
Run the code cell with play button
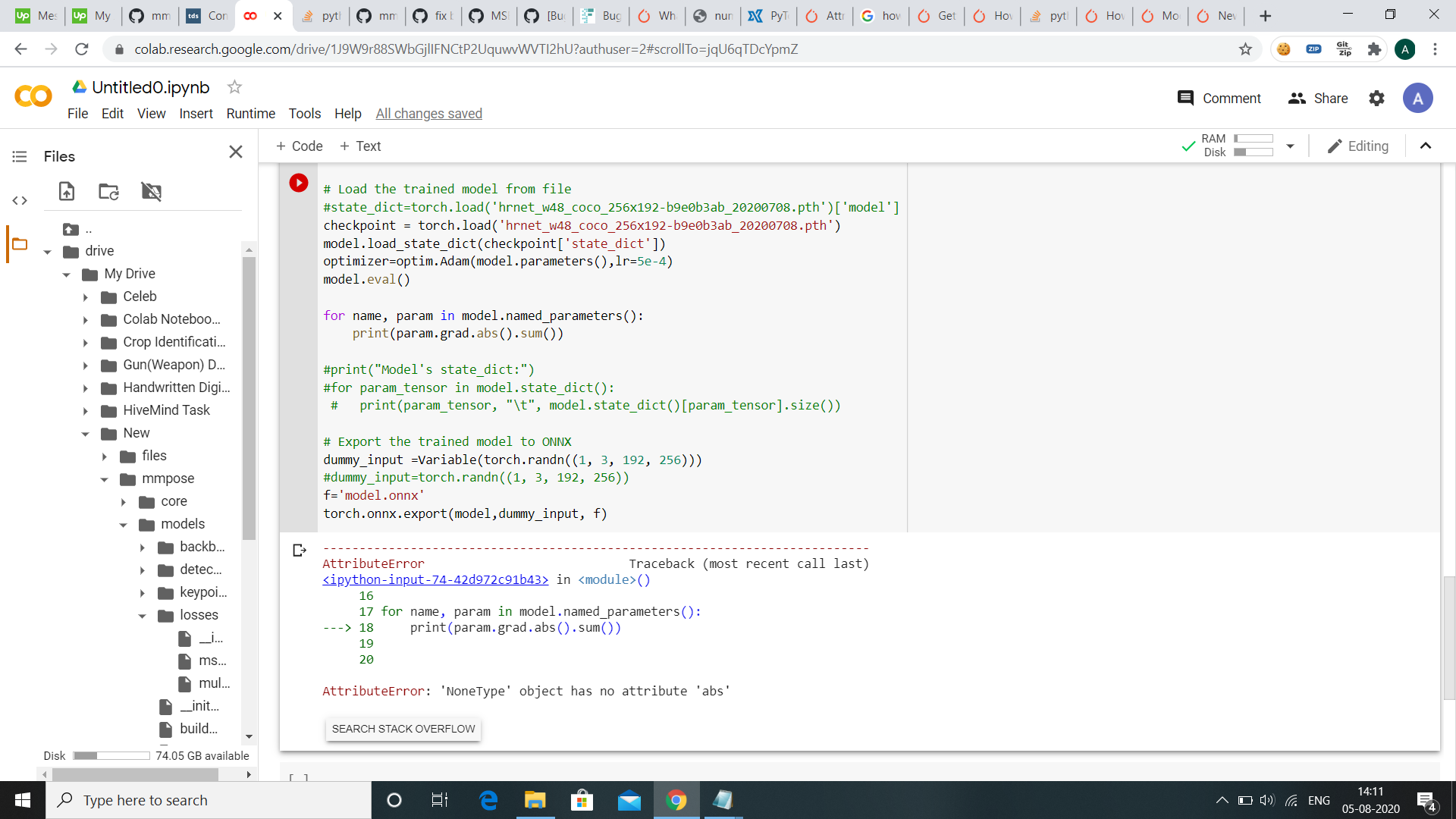coord(299,183)
